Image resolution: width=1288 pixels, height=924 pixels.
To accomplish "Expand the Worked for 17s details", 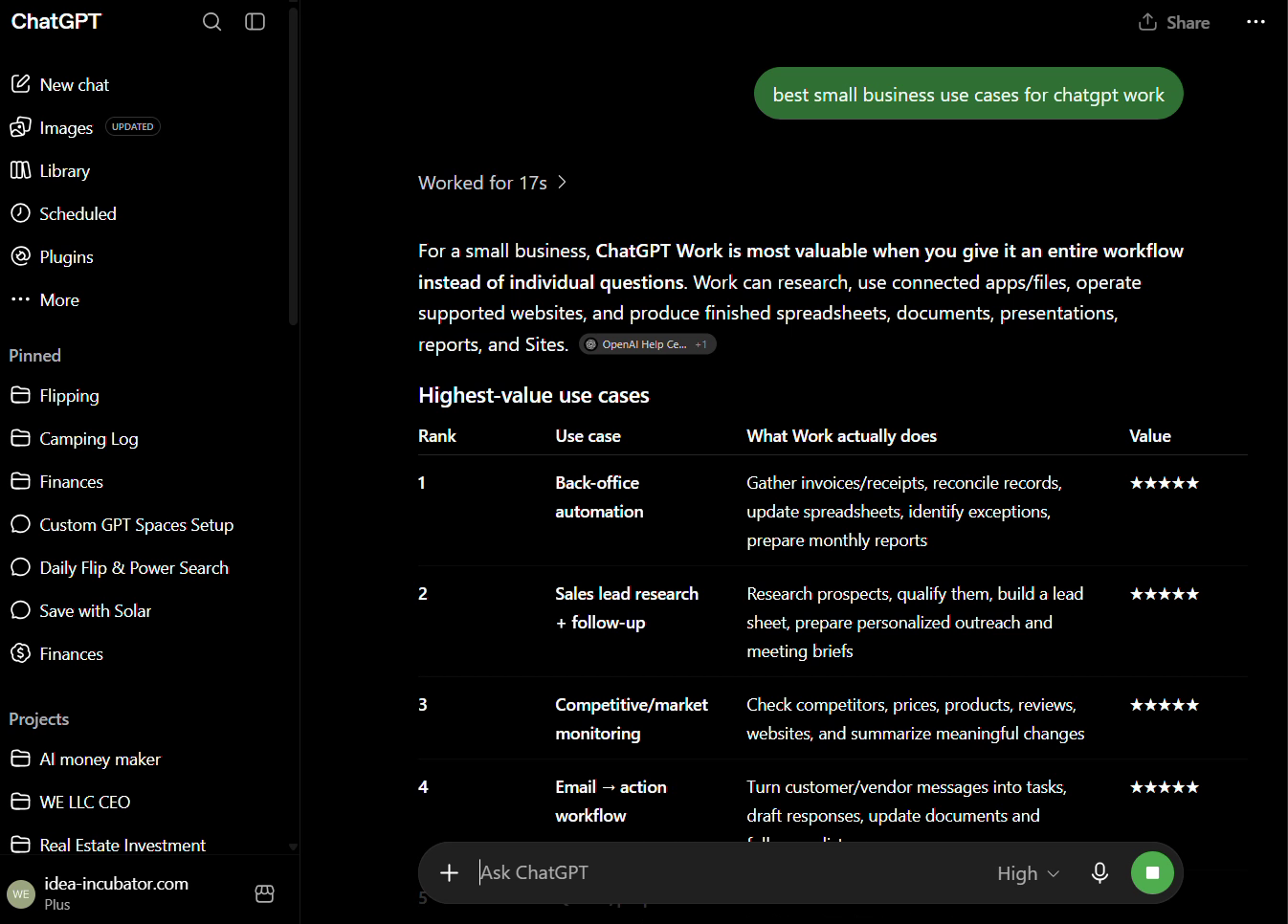I will pos(492,183).
